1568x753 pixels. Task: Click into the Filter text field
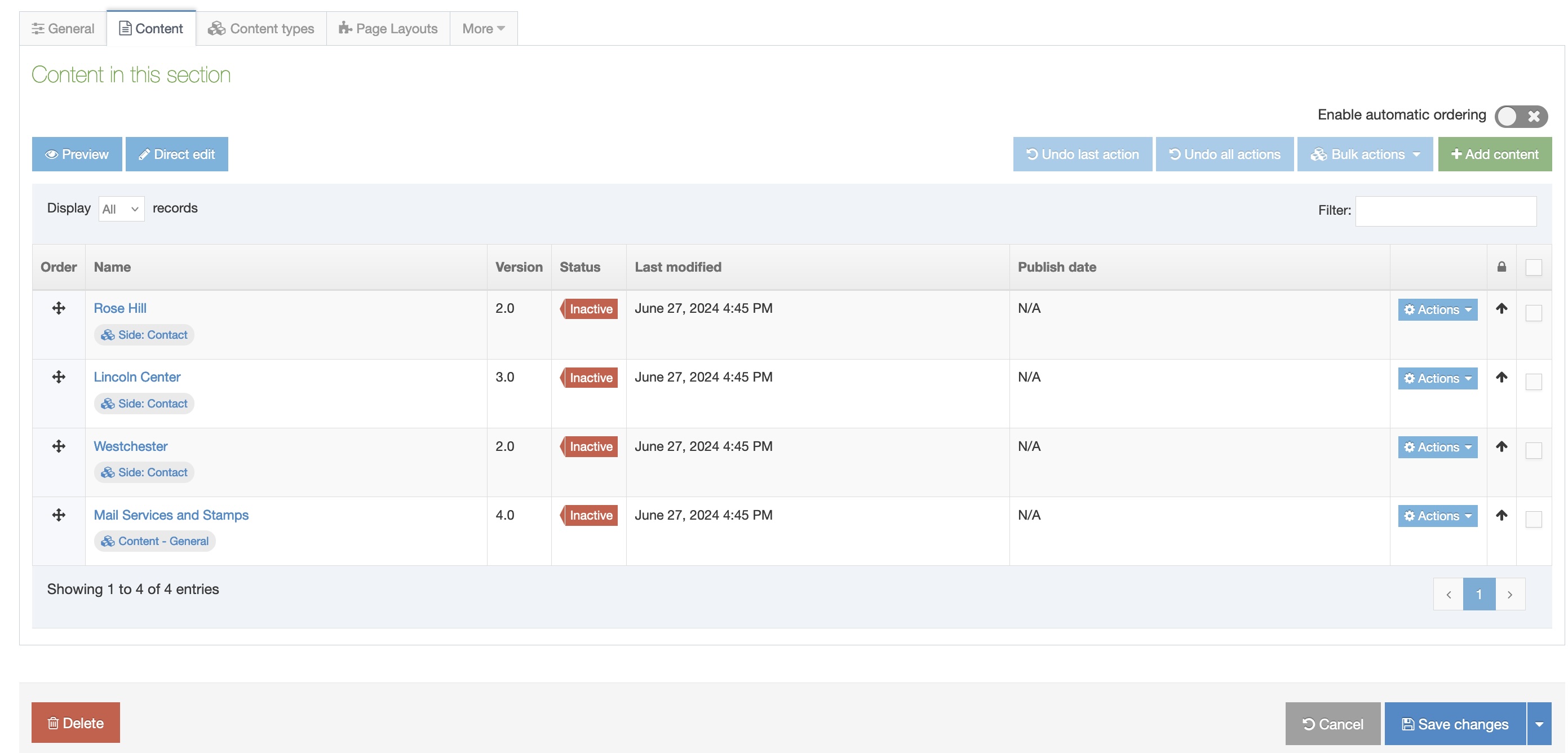[x=1445, y=211]
